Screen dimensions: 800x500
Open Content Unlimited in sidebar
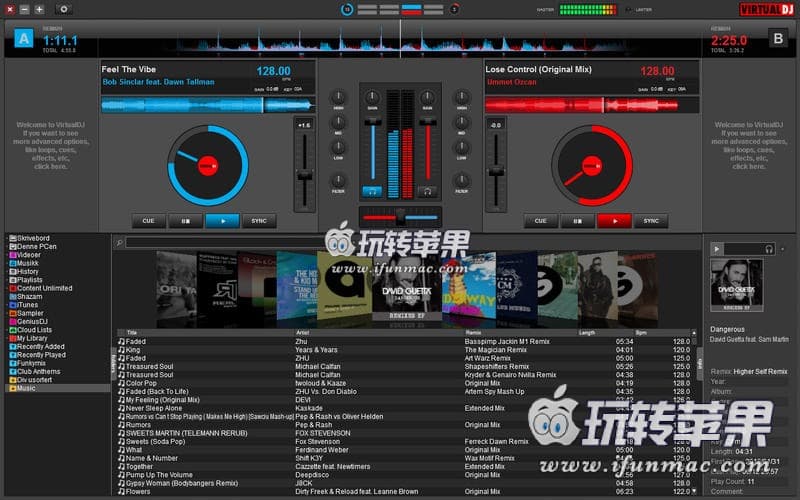click(44, 288)
